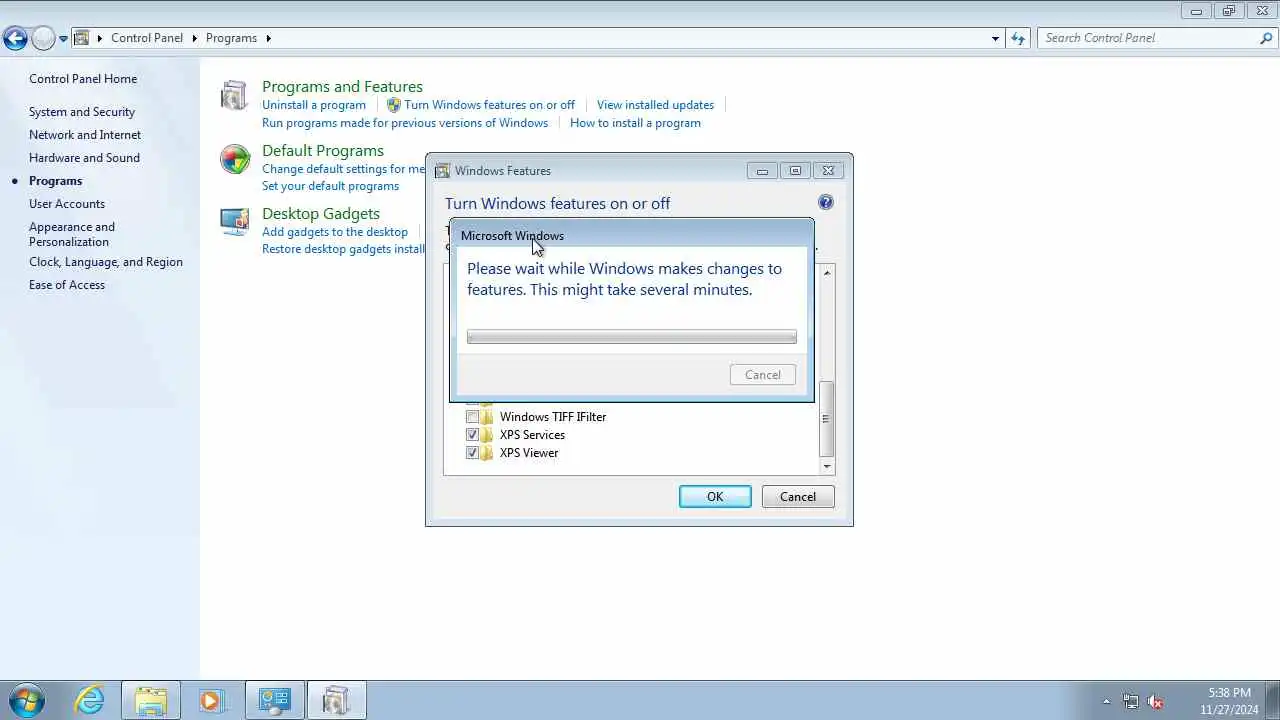Viewport: 1280px width, 720px height.
Task: Open Network and Internet category
Action: [85, 135]
